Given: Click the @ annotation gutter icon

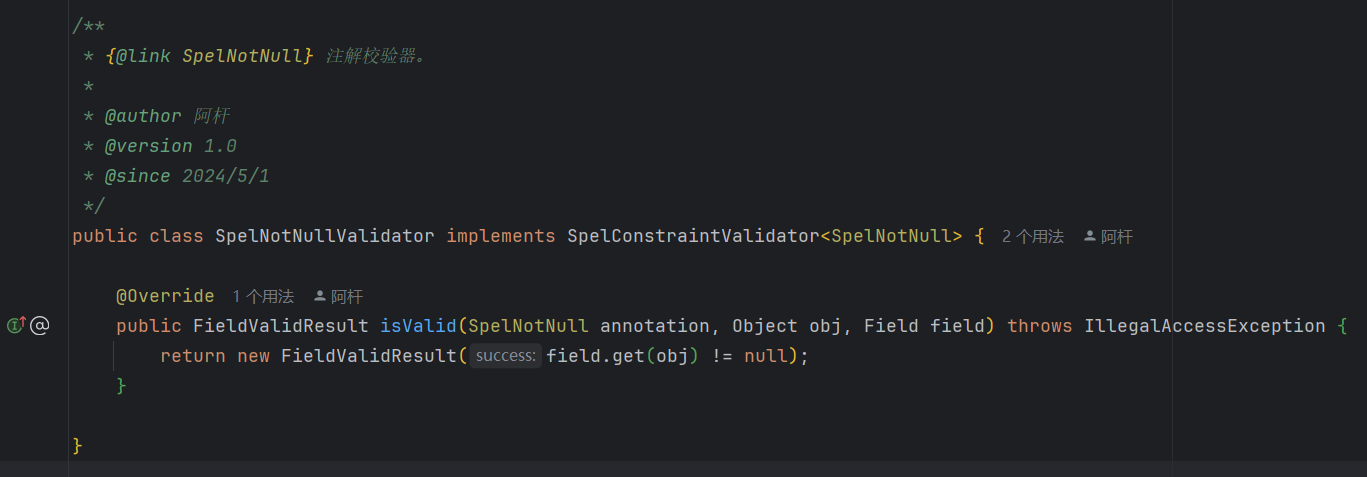Looking at the screenshot, I should 39,325.
